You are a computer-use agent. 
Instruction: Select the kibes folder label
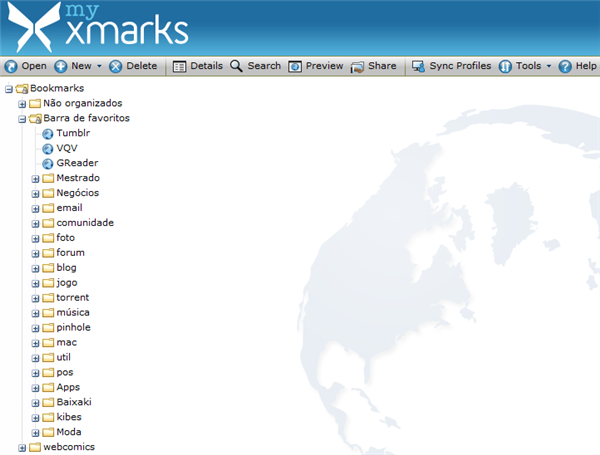click(69, 417)
